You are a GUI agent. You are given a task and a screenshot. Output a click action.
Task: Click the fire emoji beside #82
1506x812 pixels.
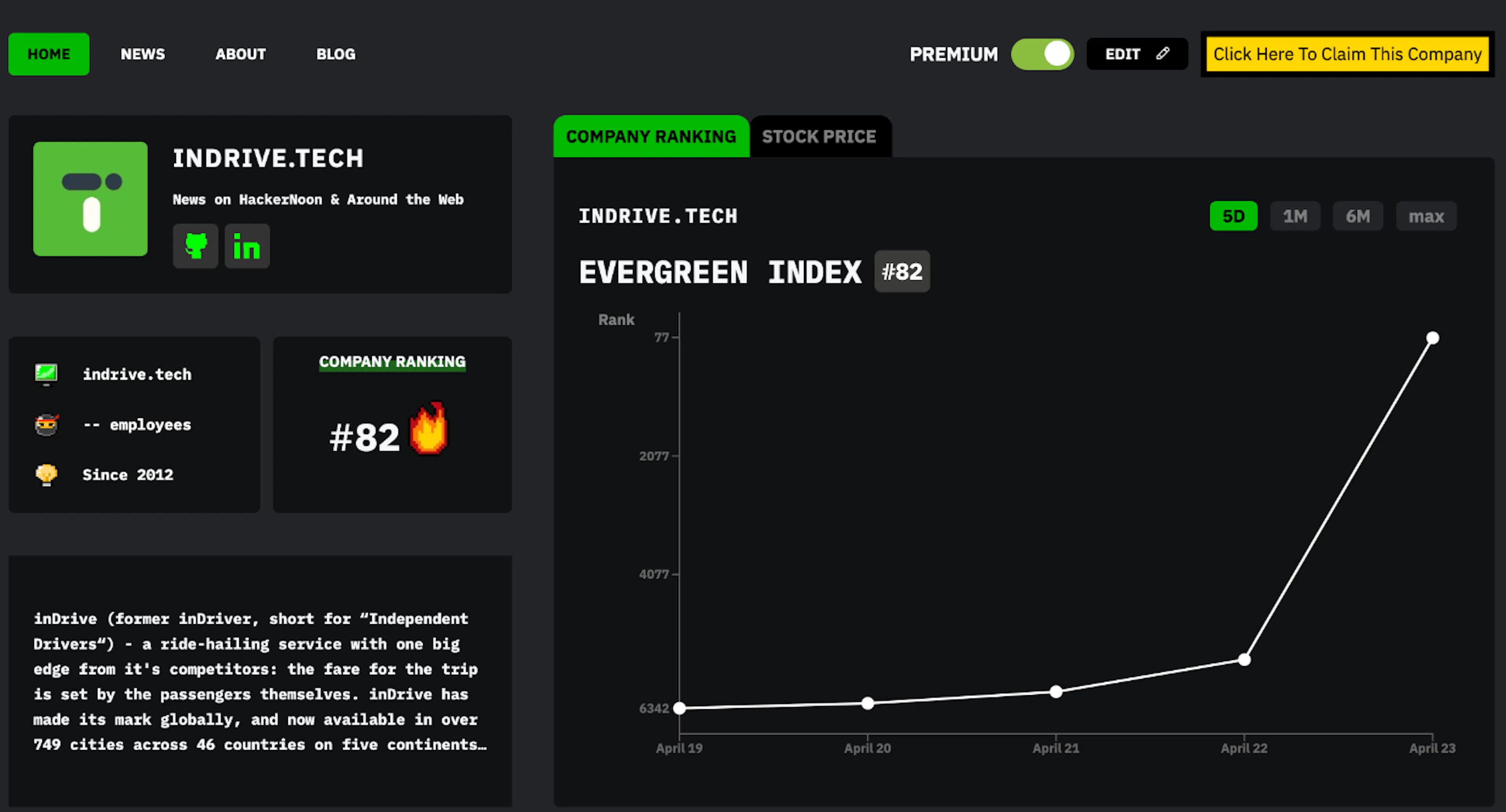[x=429, y=428]
